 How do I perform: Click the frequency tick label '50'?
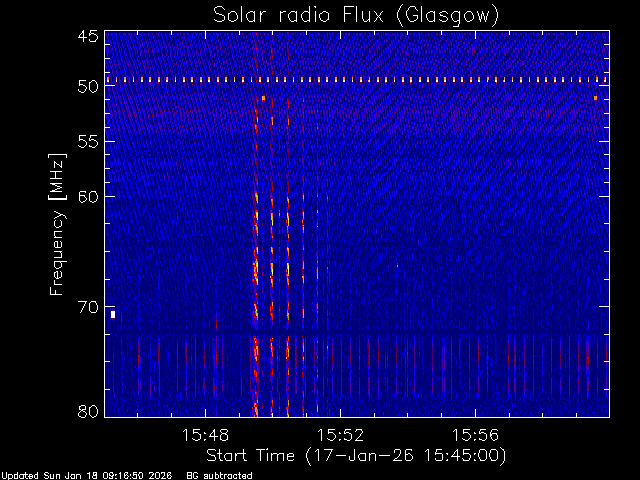point(88,87)
